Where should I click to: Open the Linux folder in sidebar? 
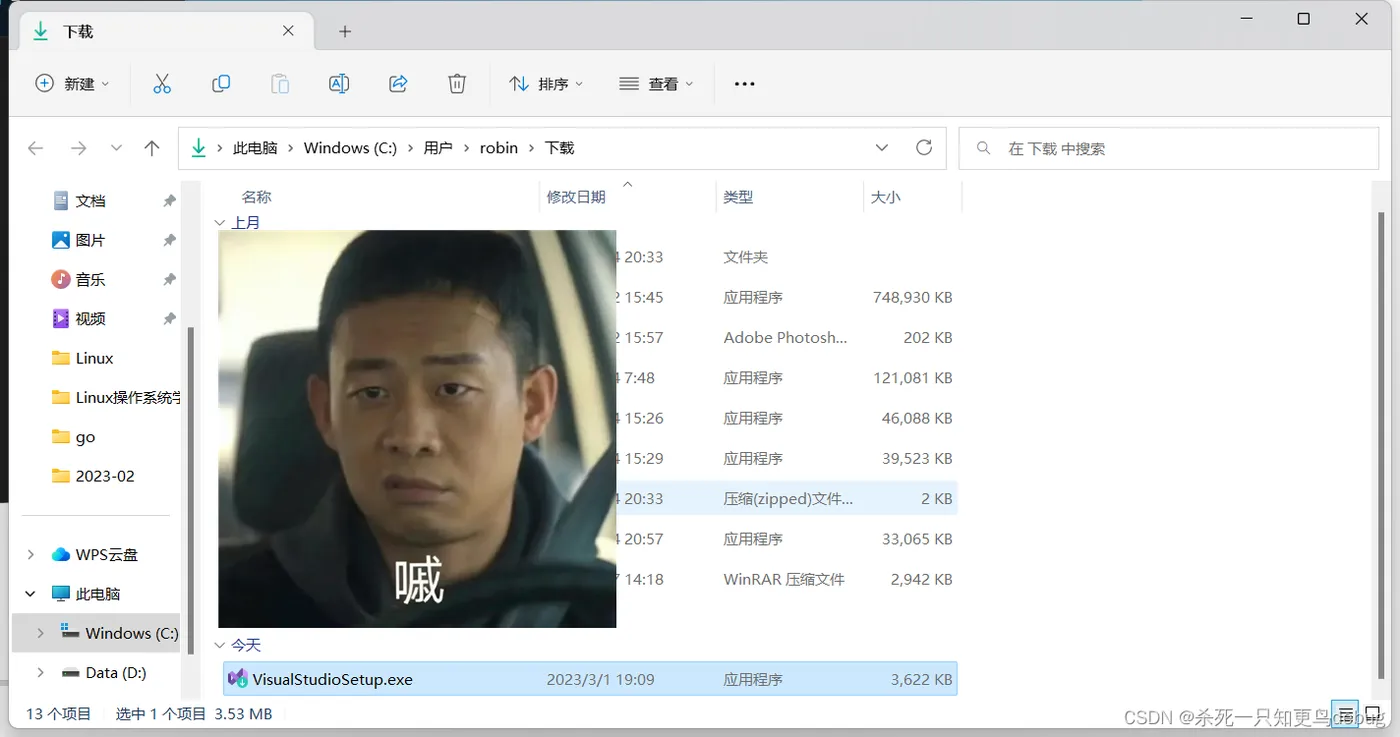point(94,358)
